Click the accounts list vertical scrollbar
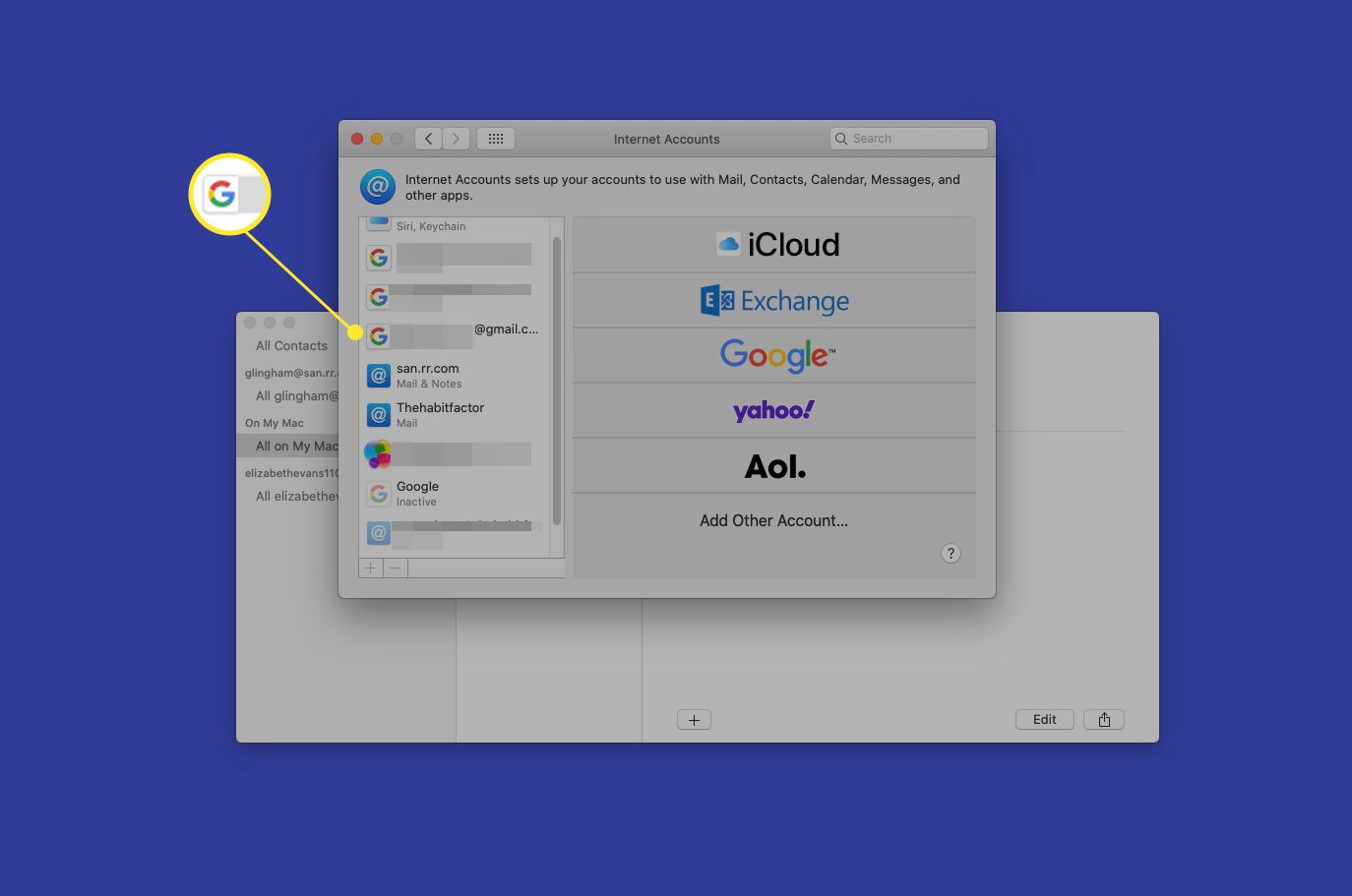Image resolution: width=1352 pixels, height=896 pixels. [557, 381]
